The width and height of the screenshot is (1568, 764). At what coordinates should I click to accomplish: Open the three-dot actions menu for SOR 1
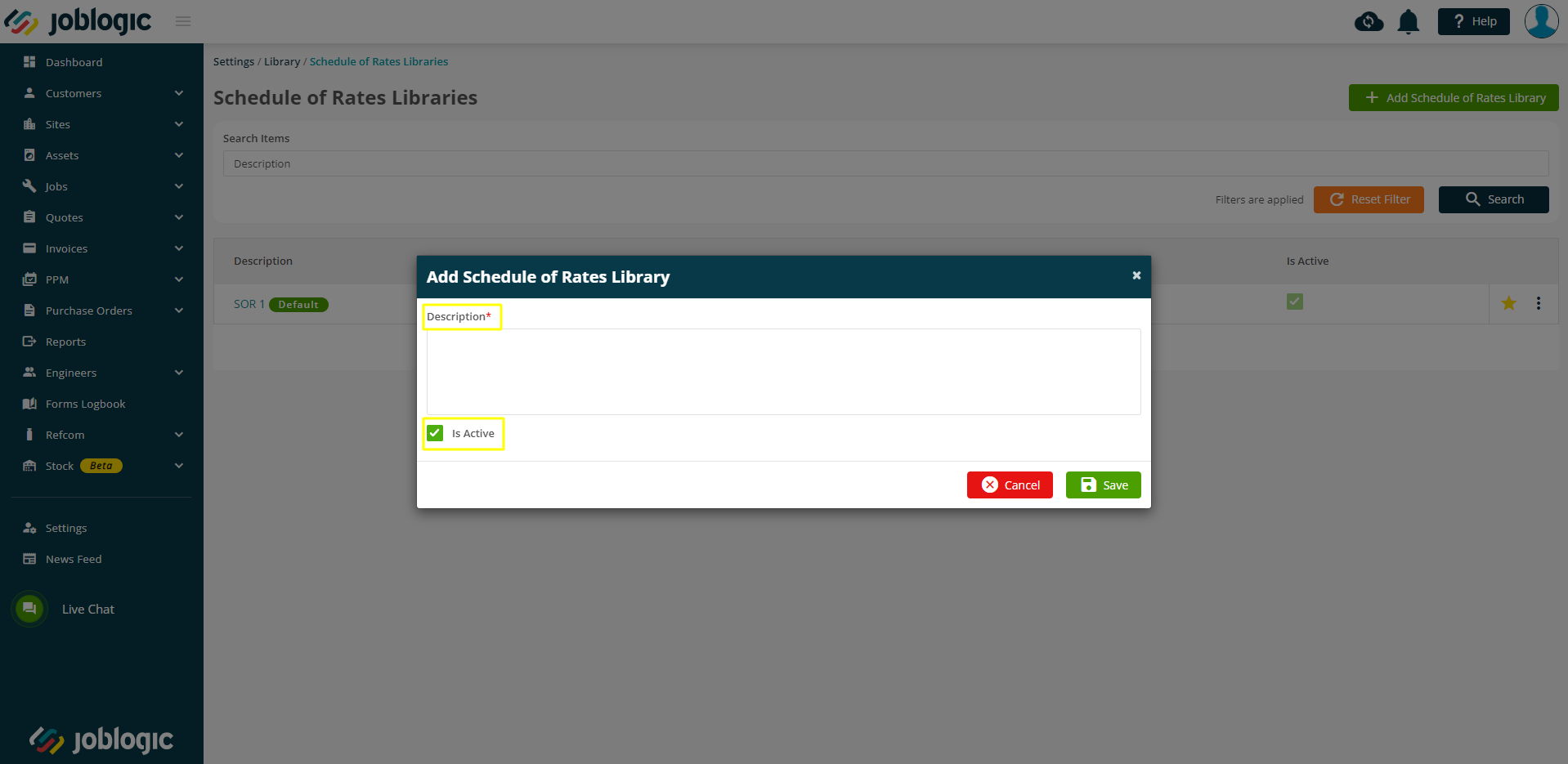1539,303
